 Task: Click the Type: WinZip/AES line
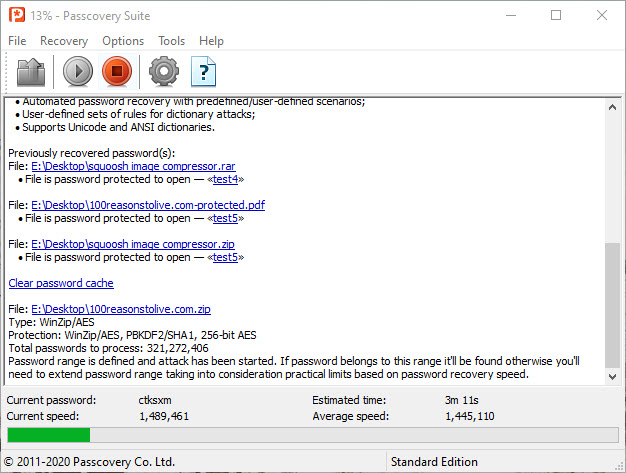tap(52, 322)
